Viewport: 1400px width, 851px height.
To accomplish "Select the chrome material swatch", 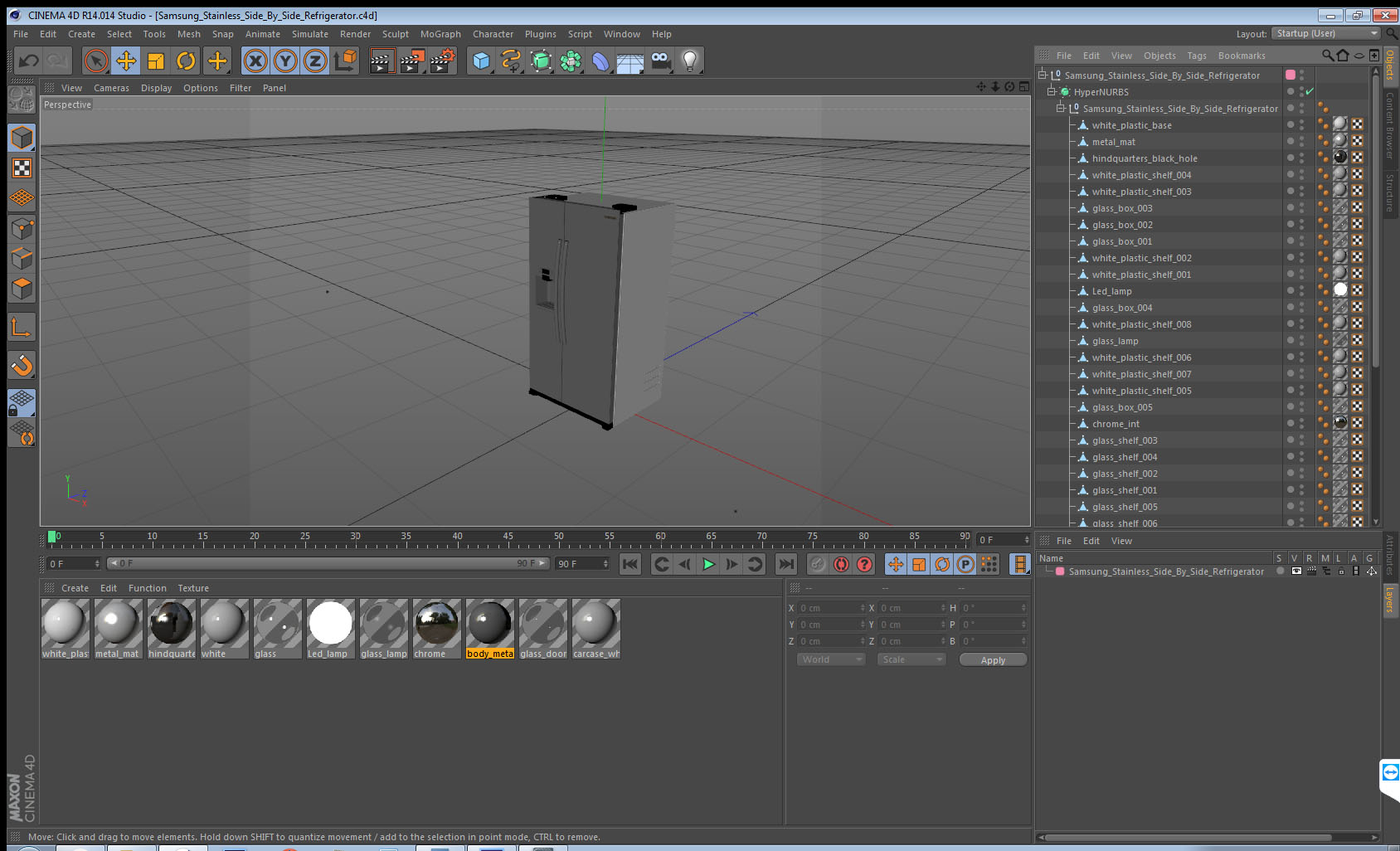I will click(437, 629).
